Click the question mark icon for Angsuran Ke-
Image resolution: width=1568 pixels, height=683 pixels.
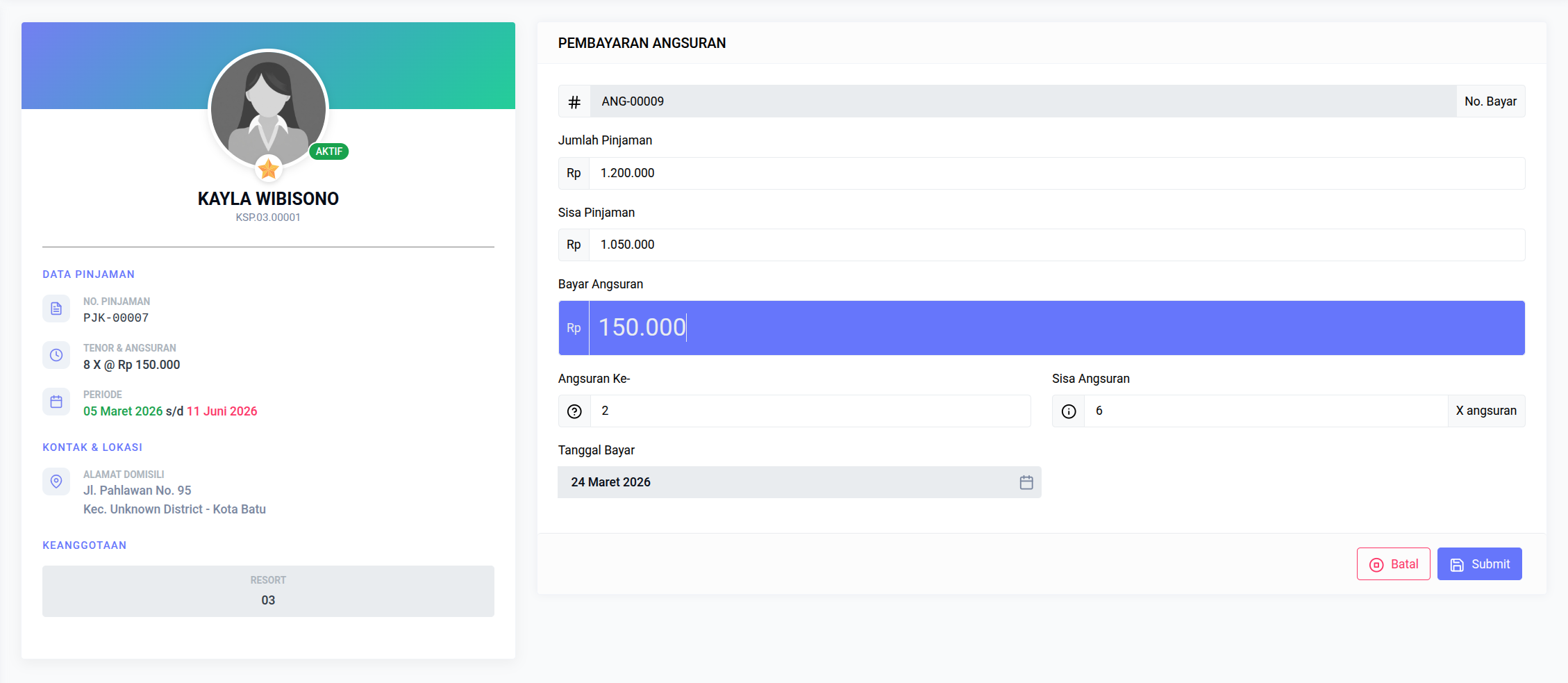click(x=574, y=411)
